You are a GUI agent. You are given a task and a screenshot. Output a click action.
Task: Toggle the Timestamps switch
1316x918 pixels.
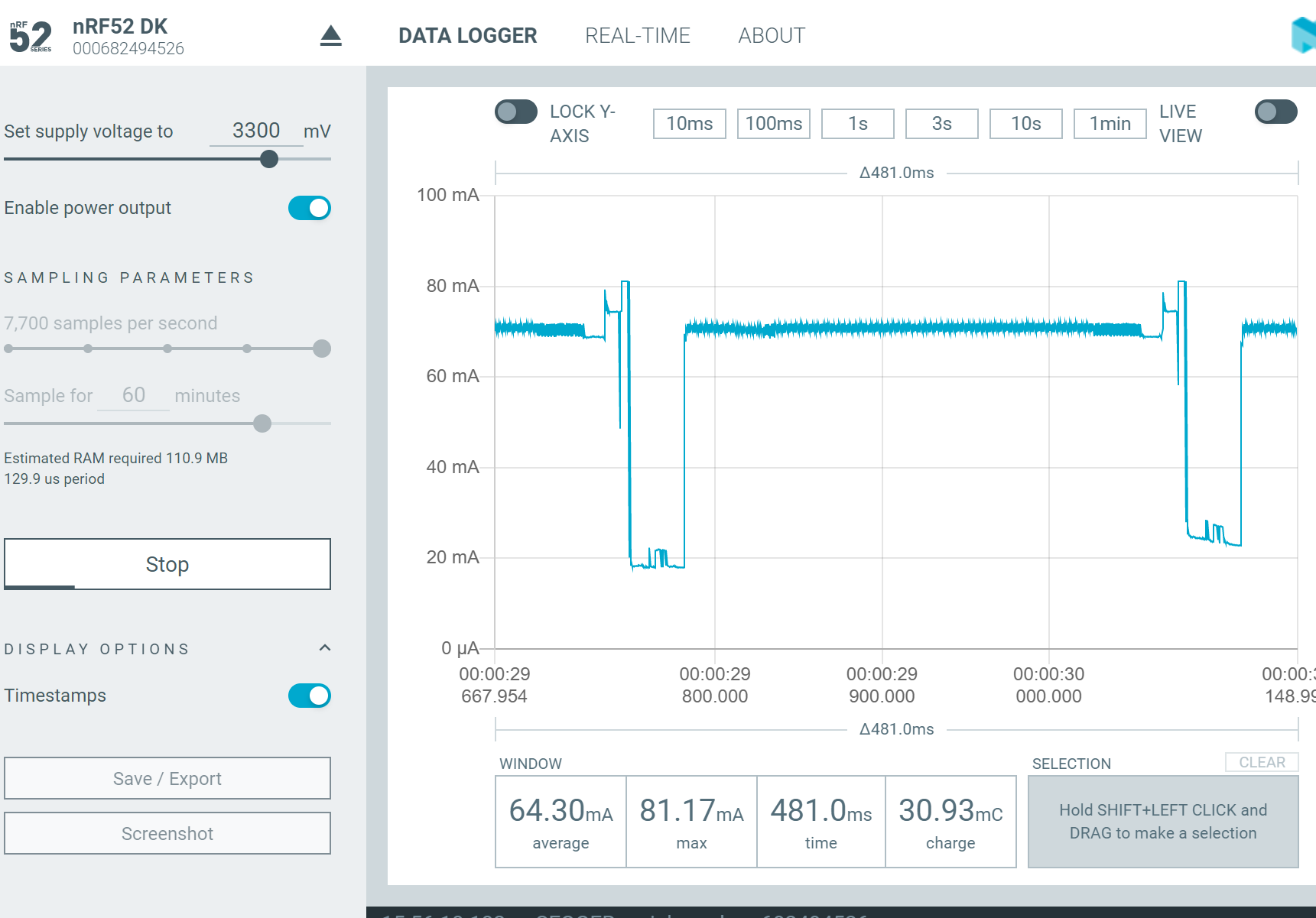(x=310, y=696)
